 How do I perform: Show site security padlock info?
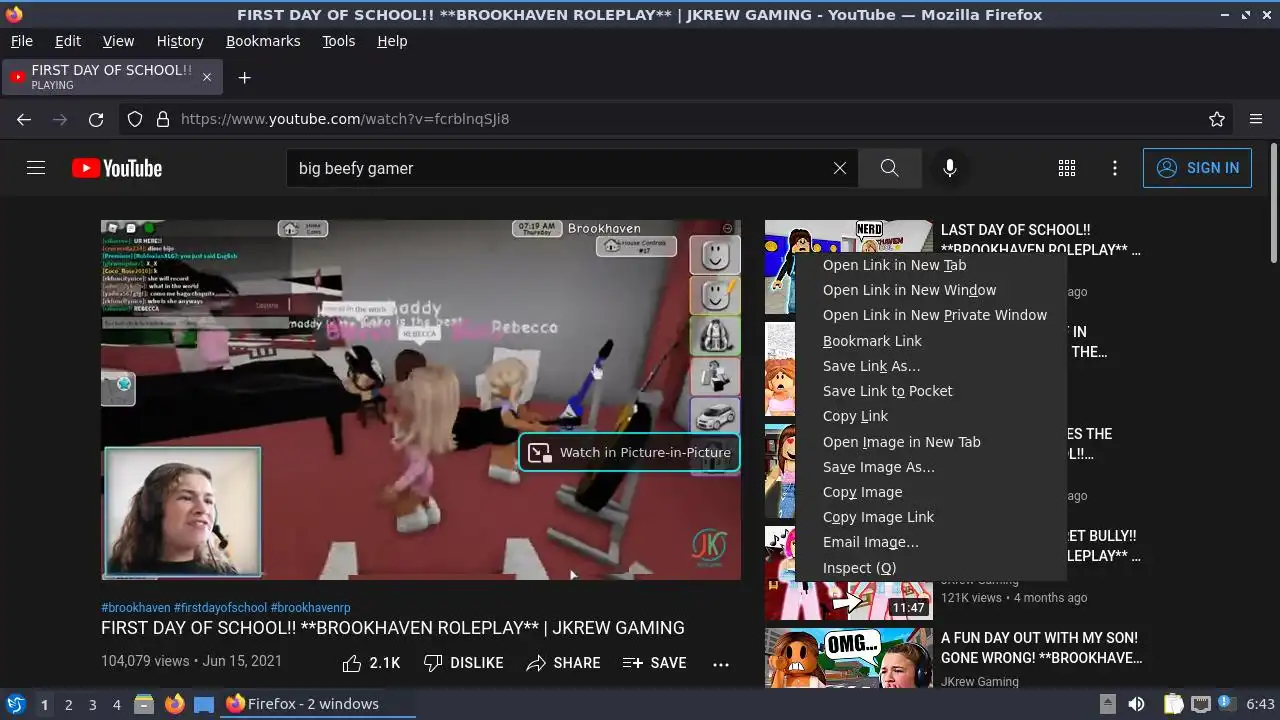(163, 119)
